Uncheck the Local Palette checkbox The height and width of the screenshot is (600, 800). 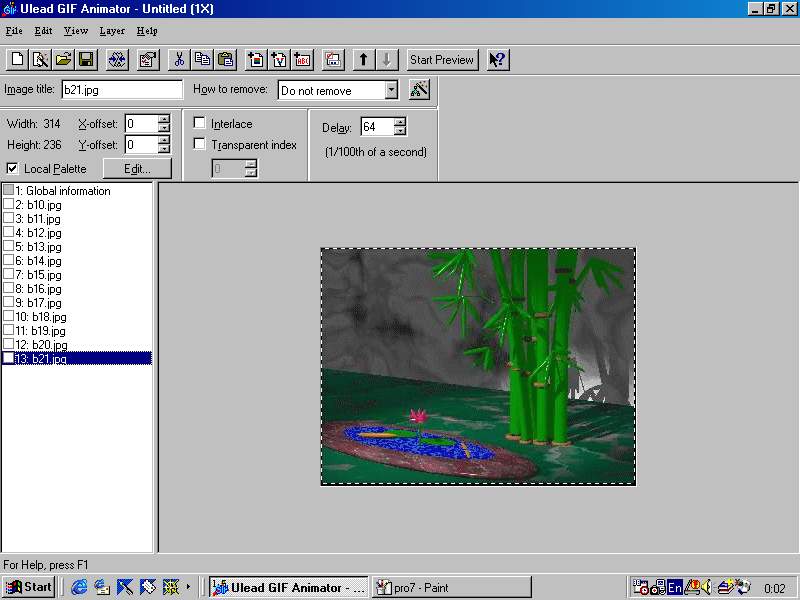[x=12, y=169]
